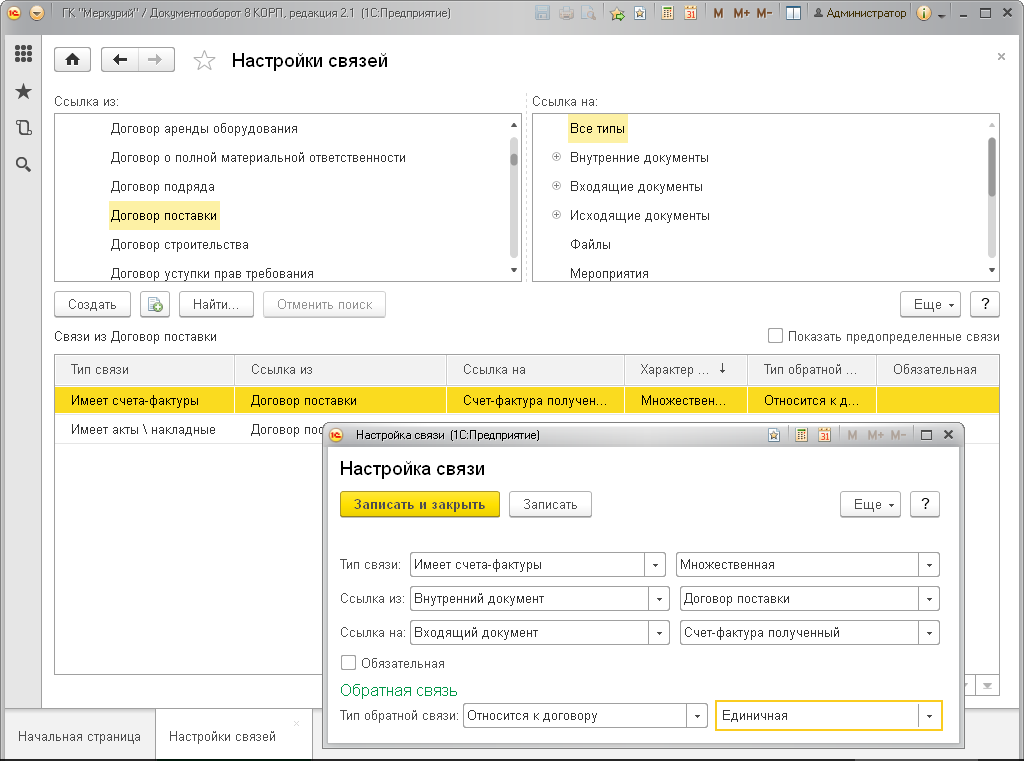1024x761 pixels.
Task: Open Search magnifier in left sidebar
Action: (24, 165)
